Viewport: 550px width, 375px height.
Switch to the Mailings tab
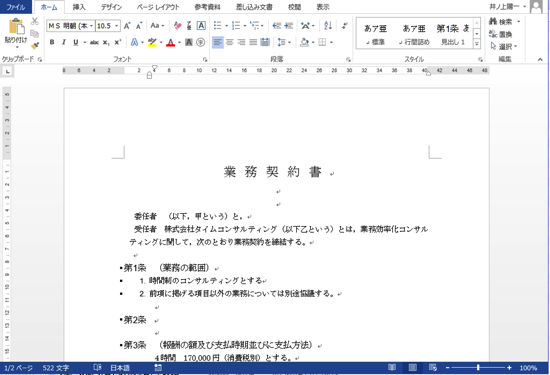(x=254, y=7)
